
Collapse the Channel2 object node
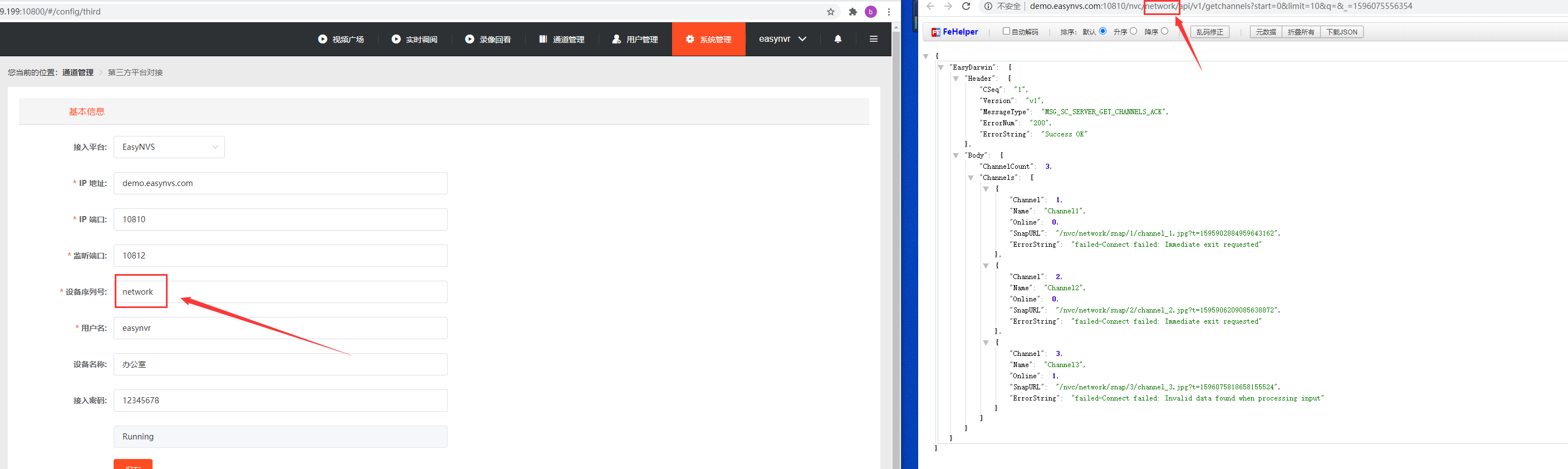click(986, 266)
